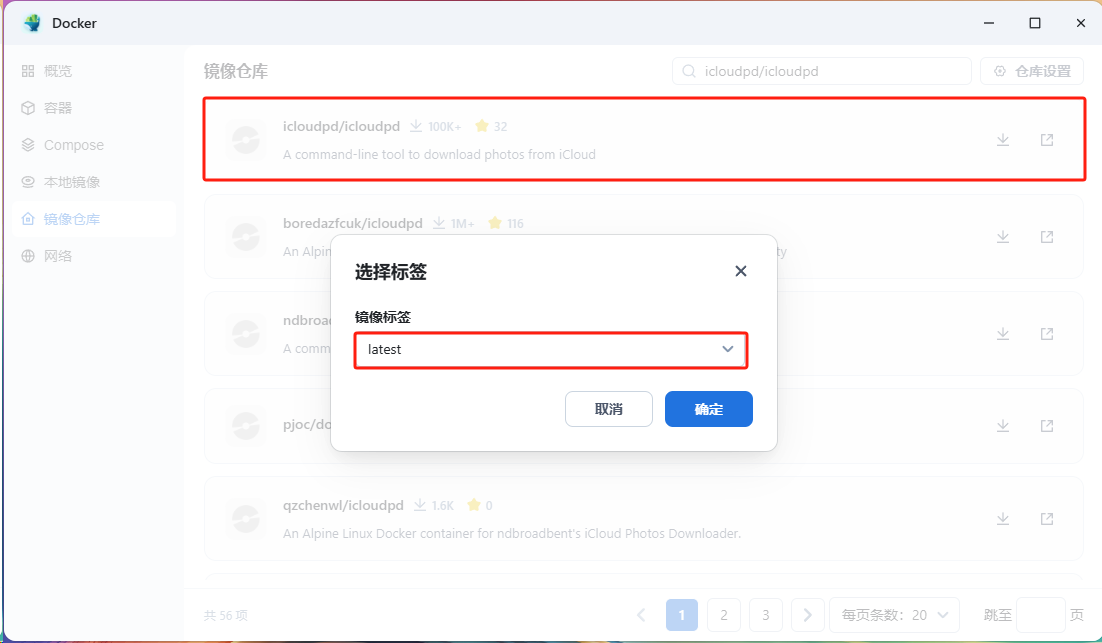Open the 镜像标签 latest dropdown
1102x643 pixels.
[x=550, y=350]
